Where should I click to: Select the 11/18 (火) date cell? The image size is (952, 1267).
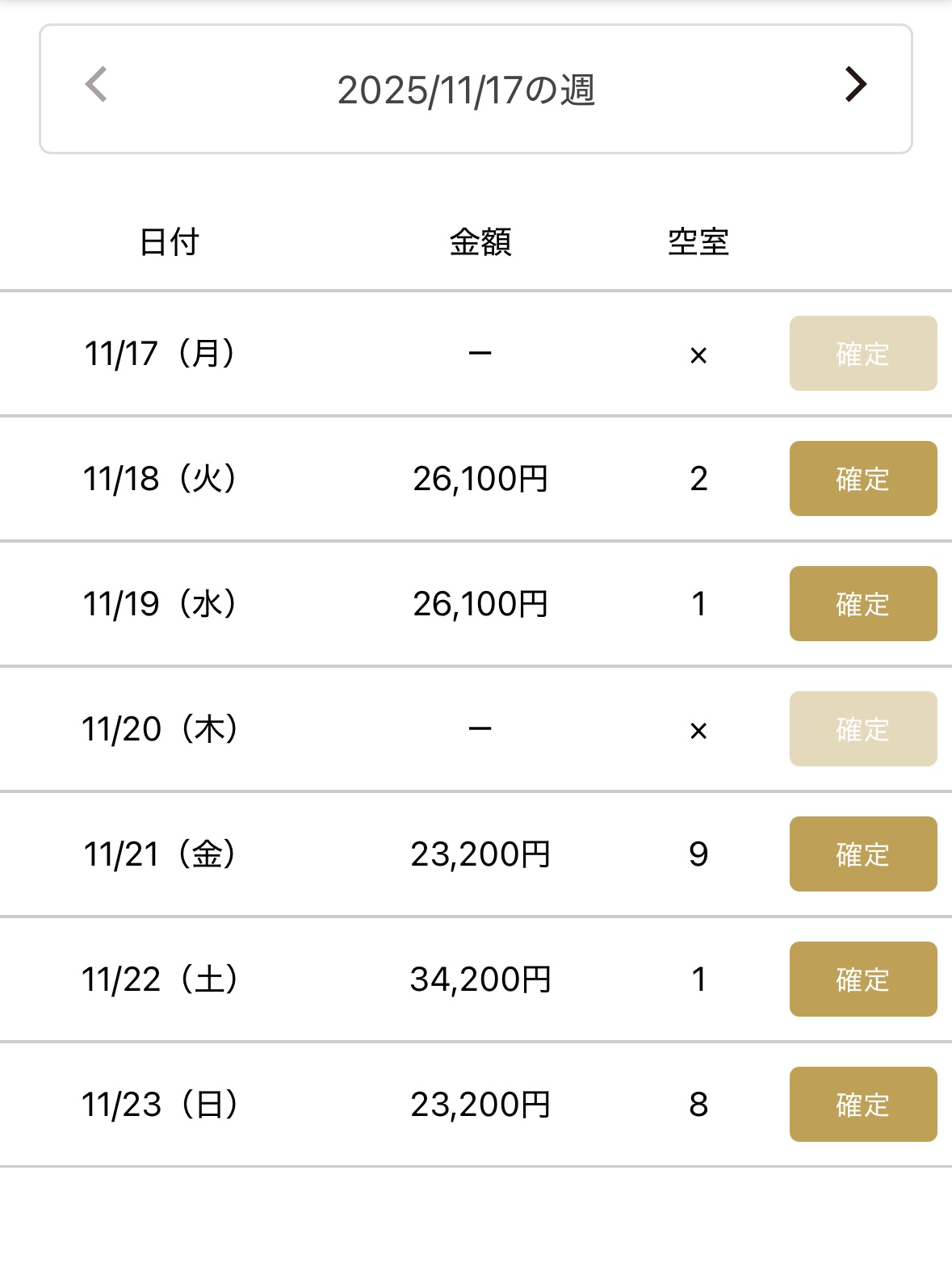coord(160,479)
